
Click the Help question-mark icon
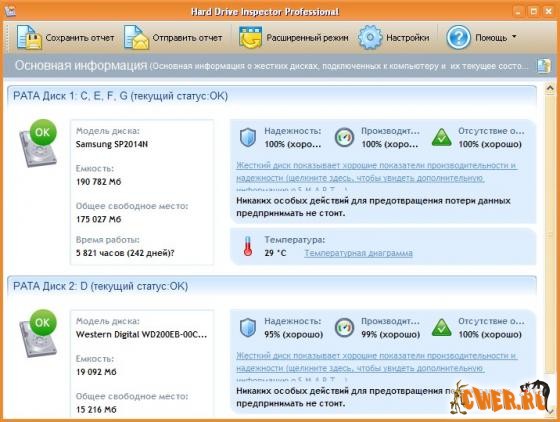pos(458,37)
